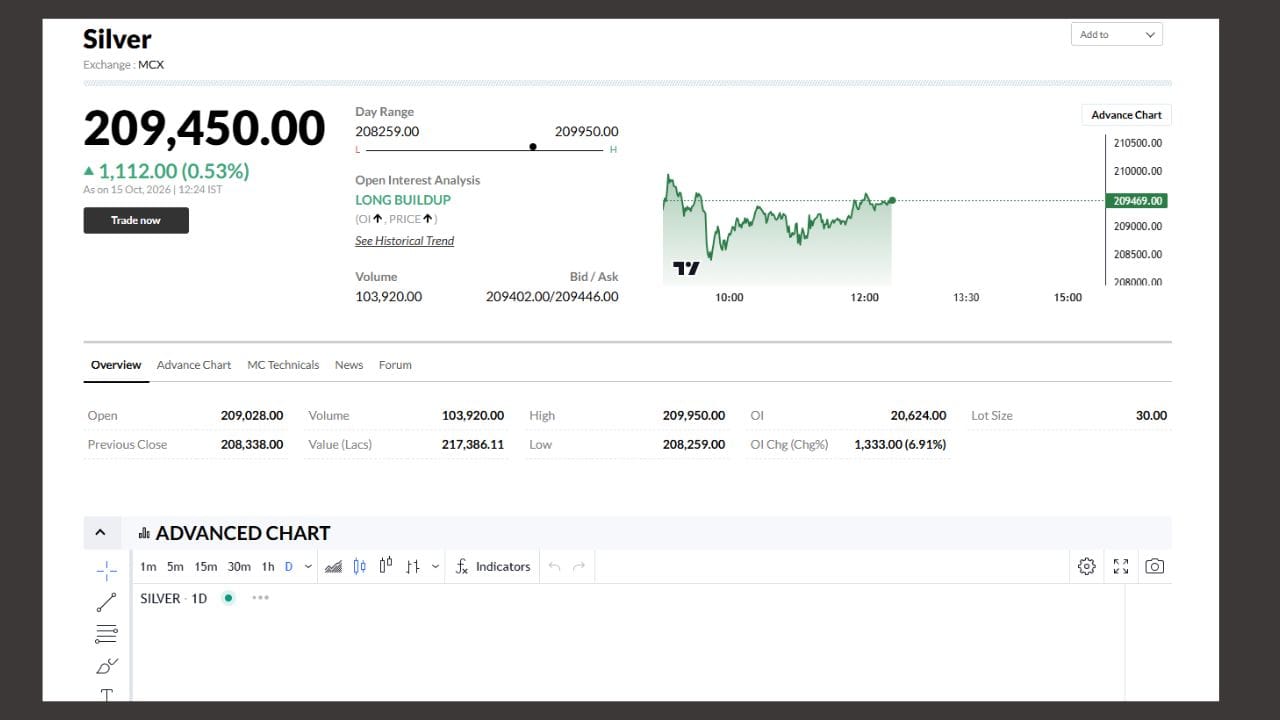Expand the chart style dropdown arrow
Screen dimensions: 1280x720
(435, 567)
